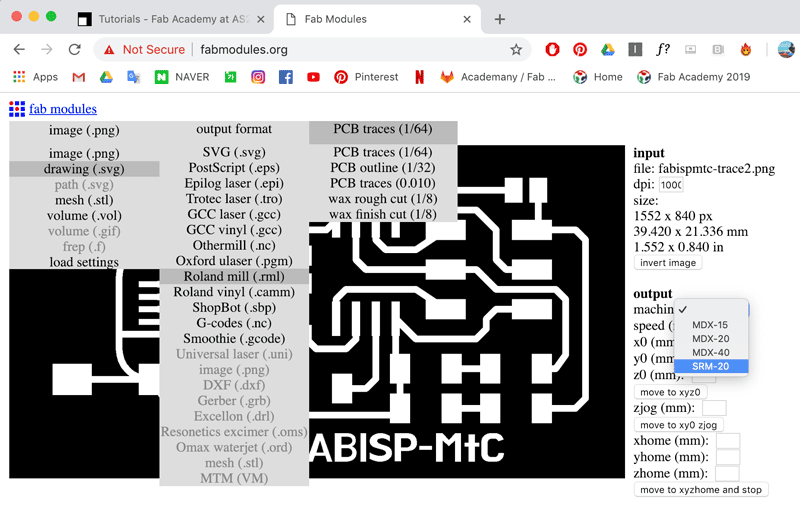Open the Apps grid bookmark
This screenshot has width=800, height=517.
point(35,77)
